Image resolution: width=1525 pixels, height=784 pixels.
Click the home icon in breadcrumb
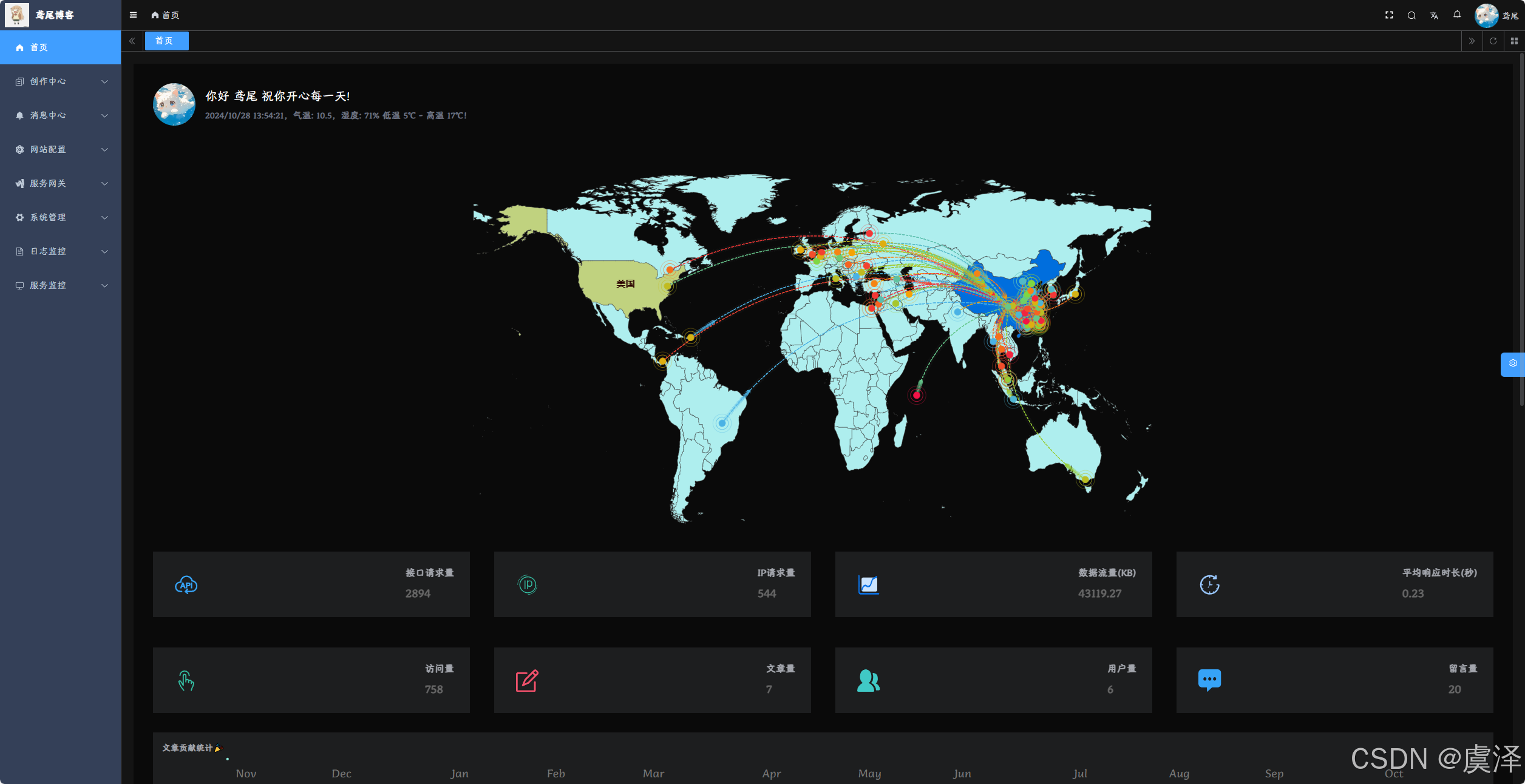tap(155, 15)
